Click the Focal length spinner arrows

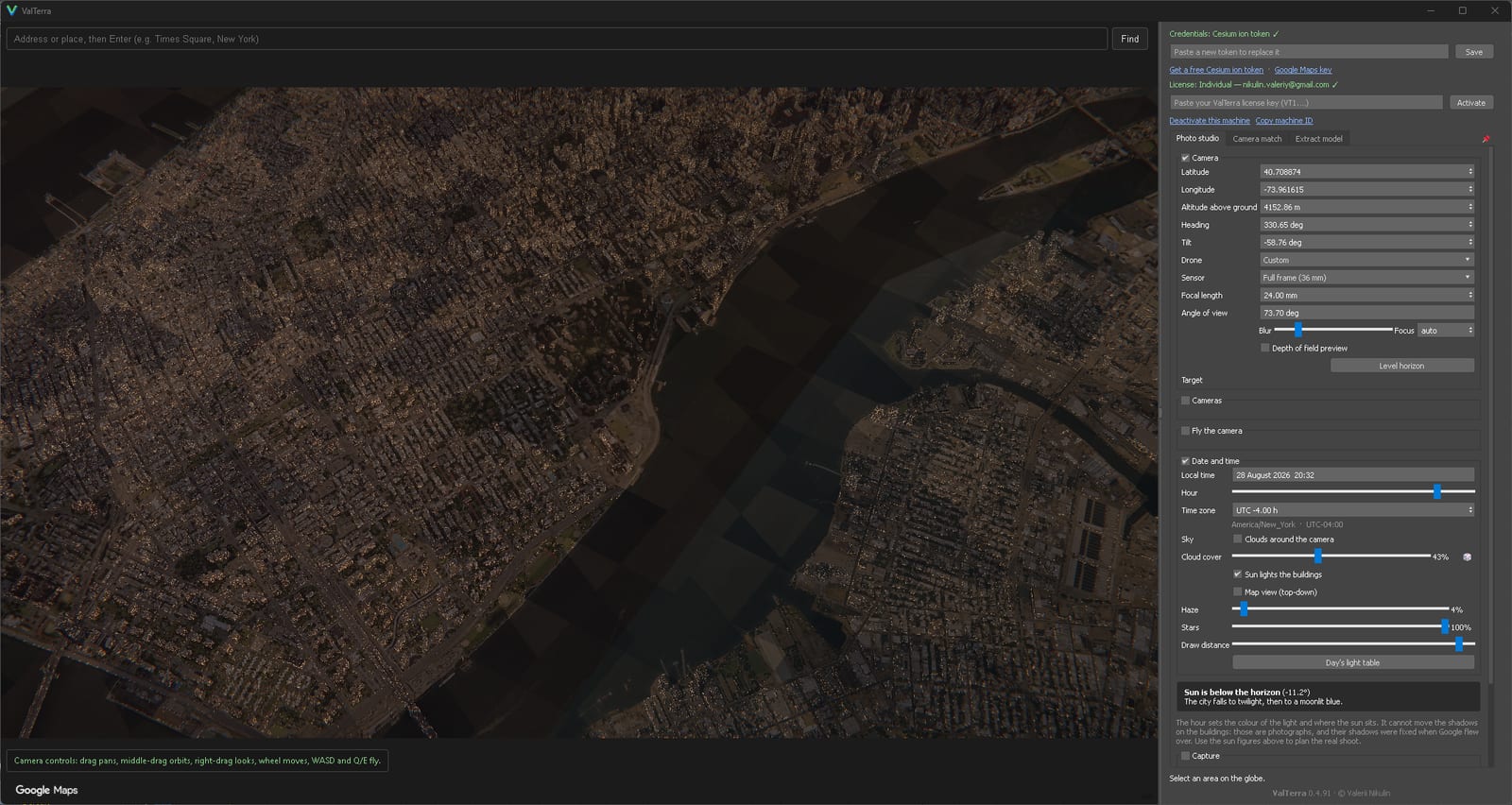1470,296
